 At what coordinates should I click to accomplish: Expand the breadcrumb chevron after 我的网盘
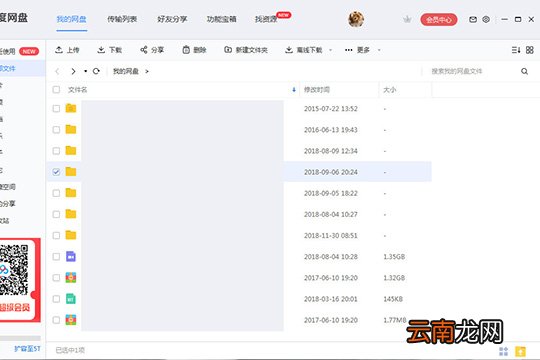[x=147, y=71]
